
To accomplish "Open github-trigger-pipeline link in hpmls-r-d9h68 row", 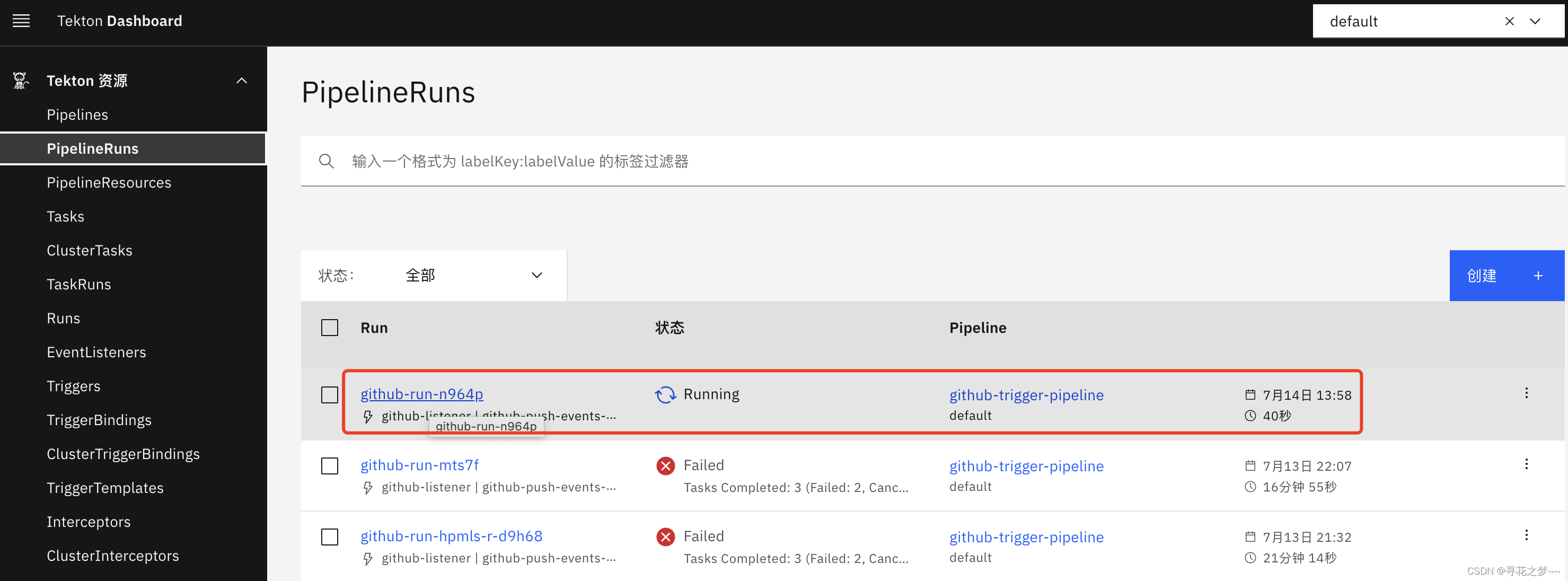I will click(x=1026, y=538).
